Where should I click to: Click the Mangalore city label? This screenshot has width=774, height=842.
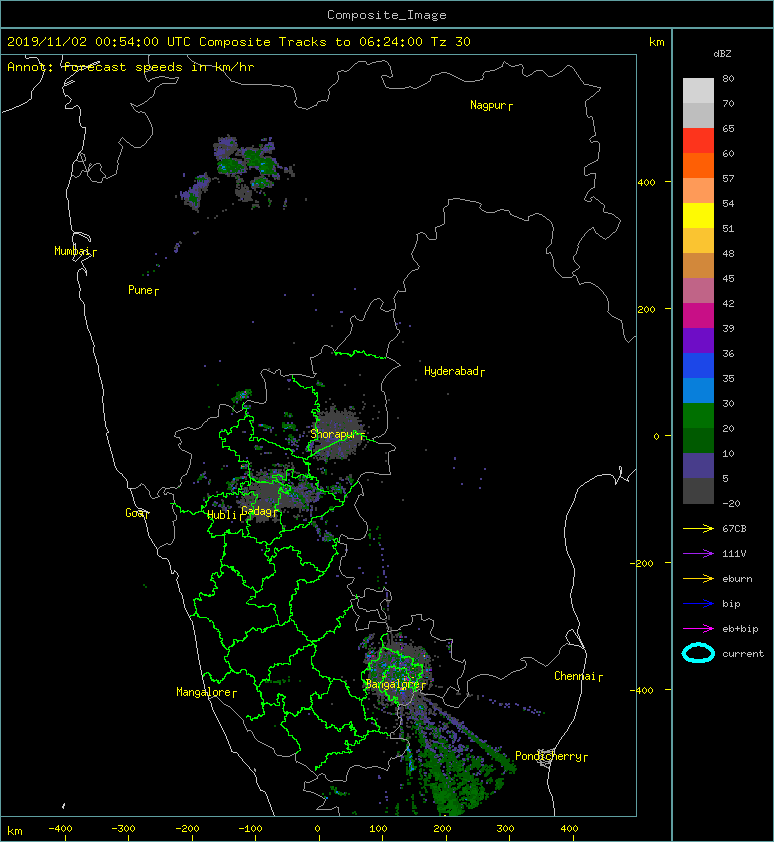pos(204,693)
